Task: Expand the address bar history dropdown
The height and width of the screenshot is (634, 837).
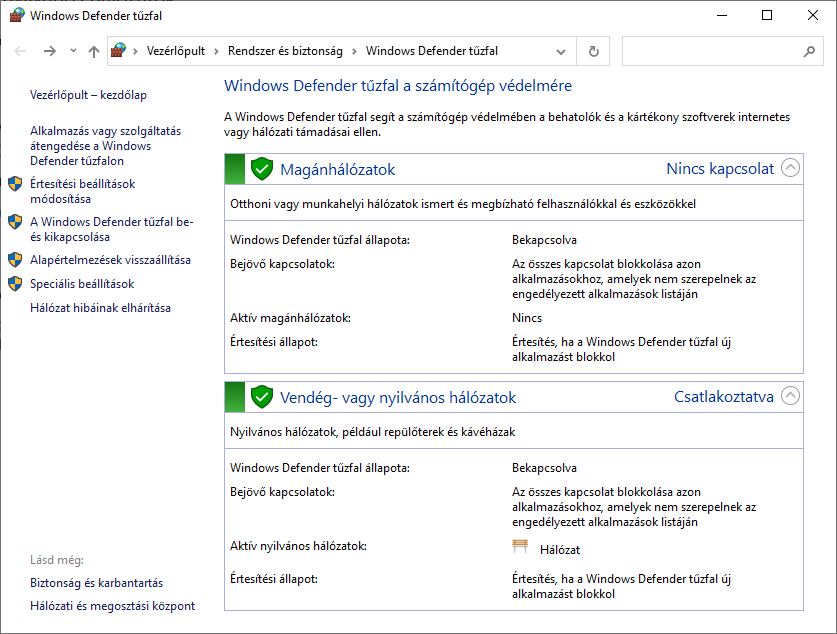Action: coord(560,52)
